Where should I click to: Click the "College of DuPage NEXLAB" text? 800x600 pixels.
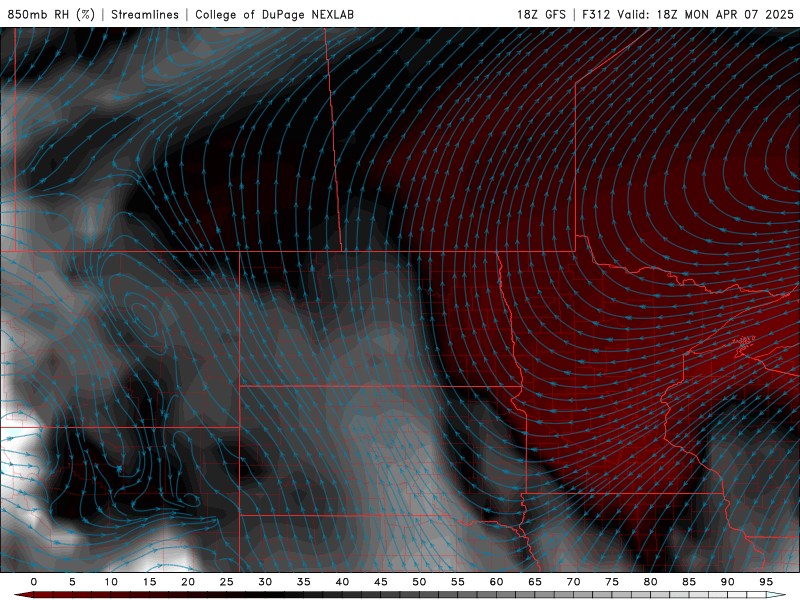click(274, 14)
